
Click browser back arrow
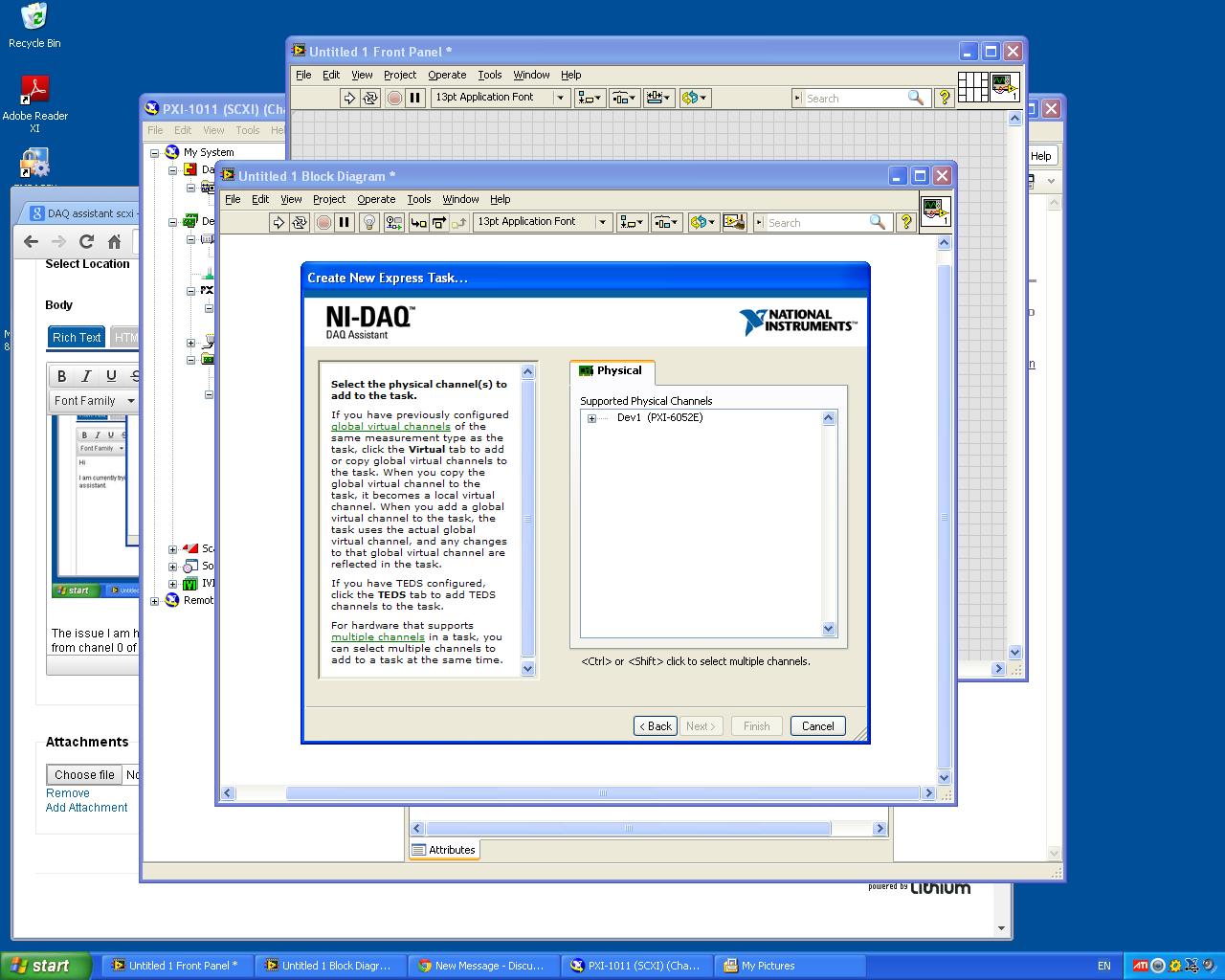coord(31,241)
